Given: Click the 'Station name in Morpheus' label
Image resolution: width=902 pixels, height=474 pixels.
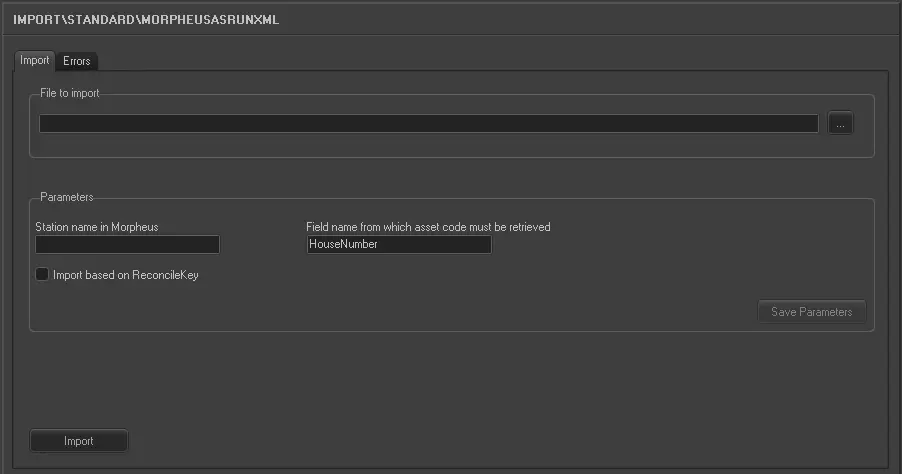Looking at the screenshot, I should click(x=97, y=227).
